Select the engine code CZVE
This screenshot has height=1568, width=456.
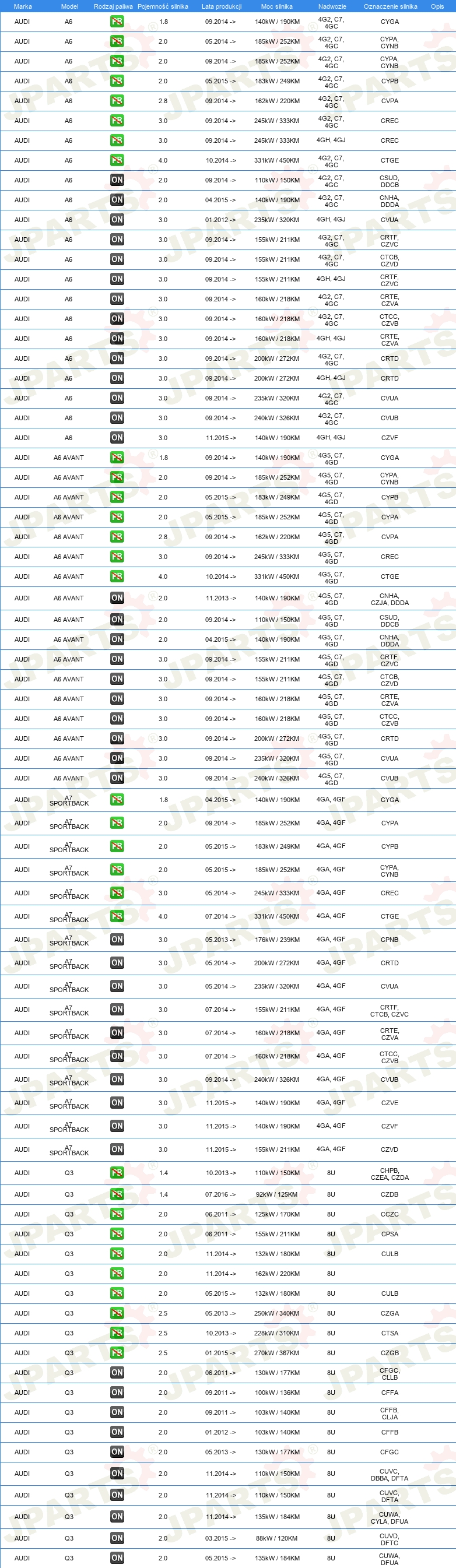(x=390, y=1102)
